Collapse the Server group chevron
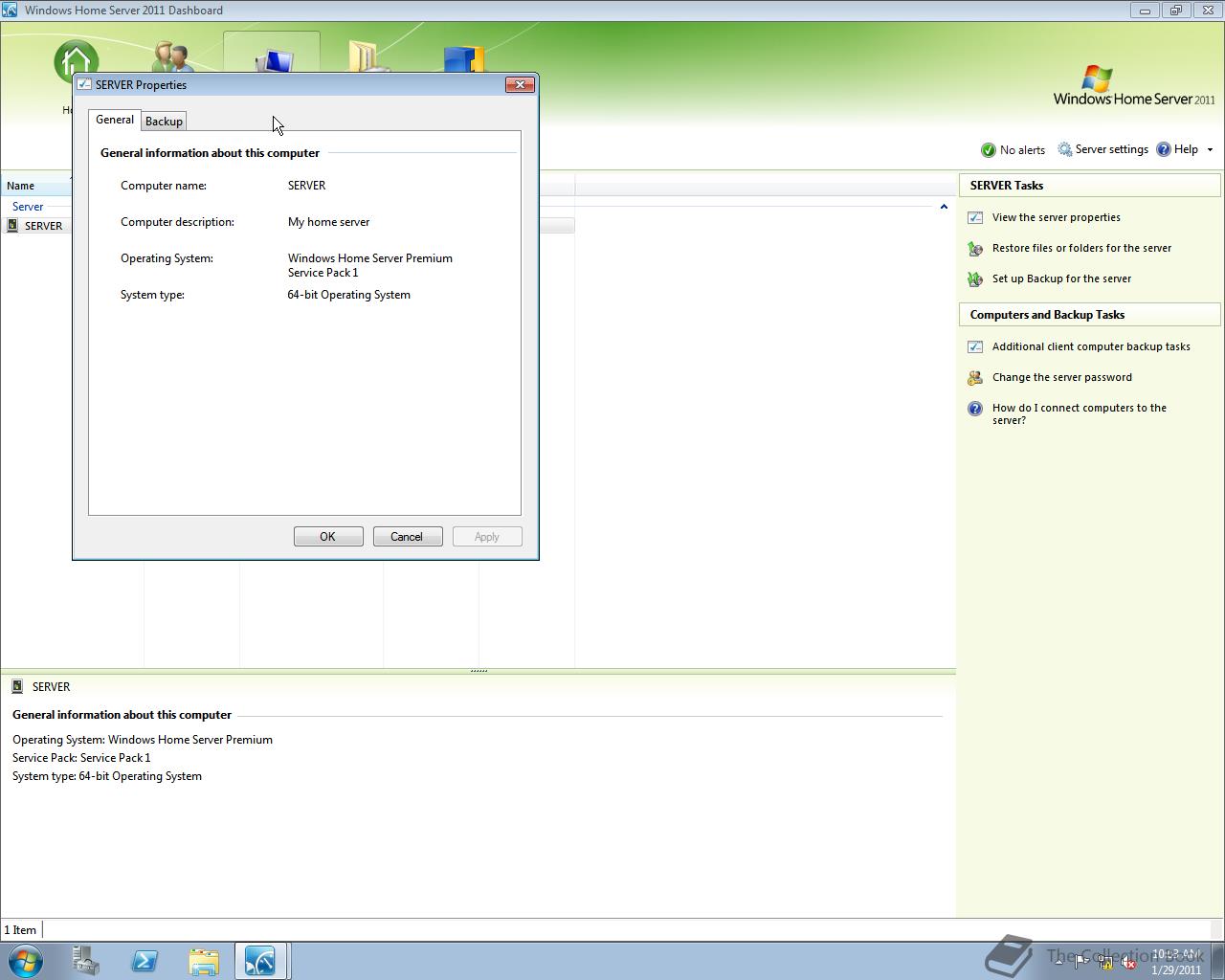The width and height of the screenshot is (1225, 980). tap(944, 207)
